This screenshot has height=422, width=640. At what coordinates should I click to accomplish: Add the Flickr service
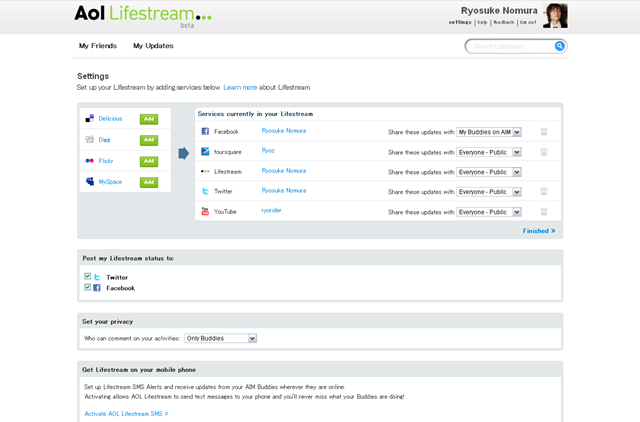click(149, 161)
